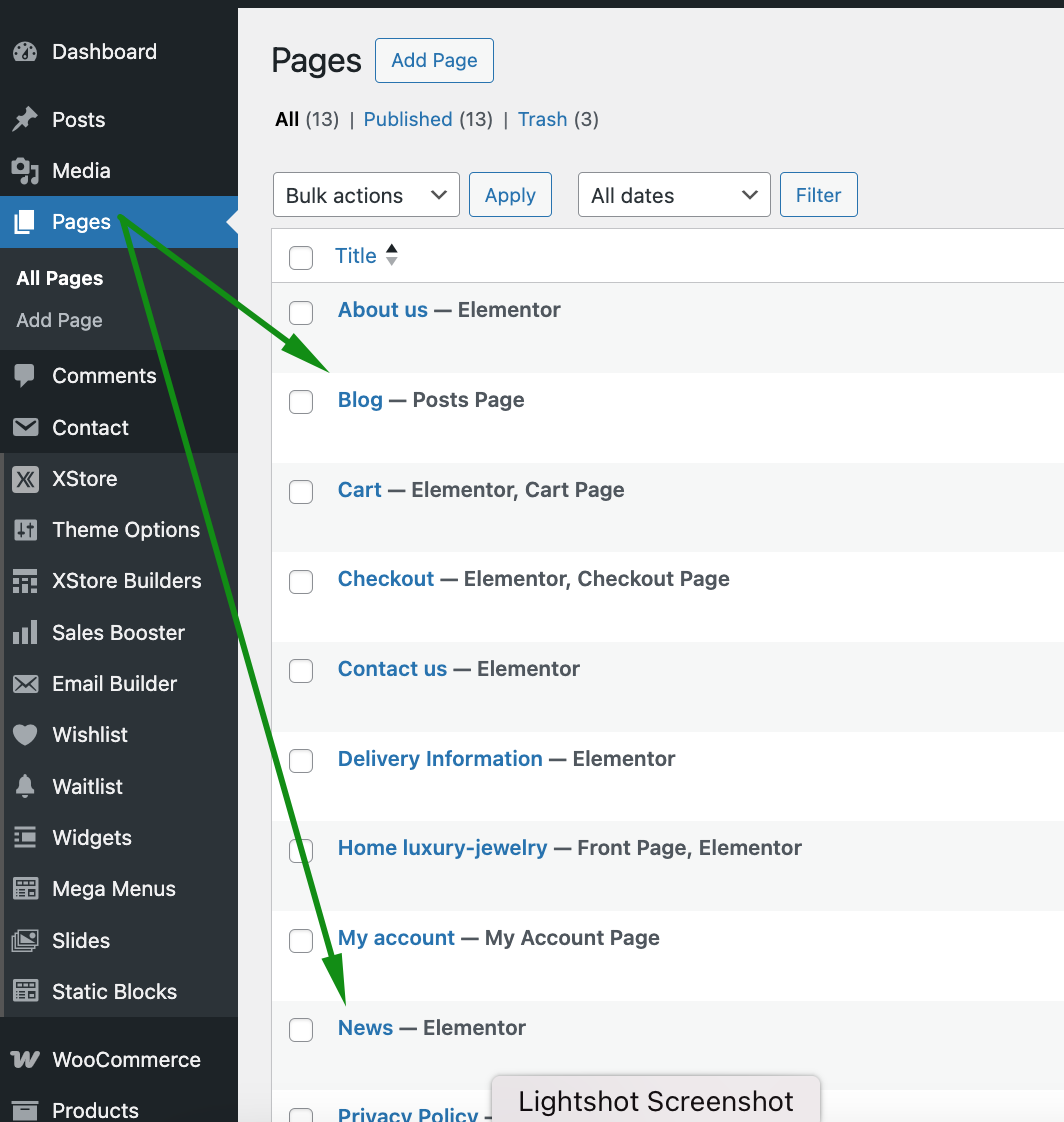Open the Delivery Information page link
The image size is (1064, 1122).
coord(441,759)
